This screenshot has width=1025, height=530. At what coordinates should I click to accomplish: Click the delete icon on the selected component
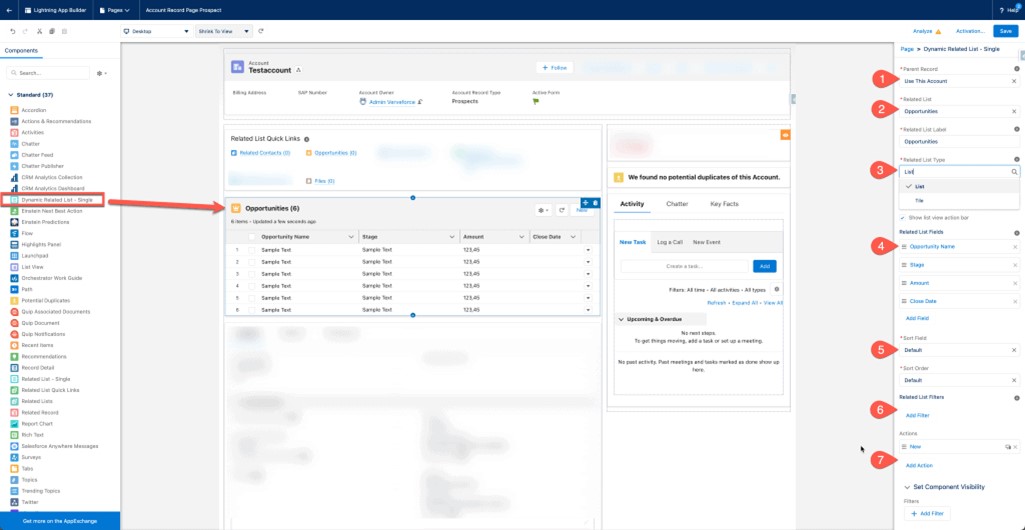[596, 203]
